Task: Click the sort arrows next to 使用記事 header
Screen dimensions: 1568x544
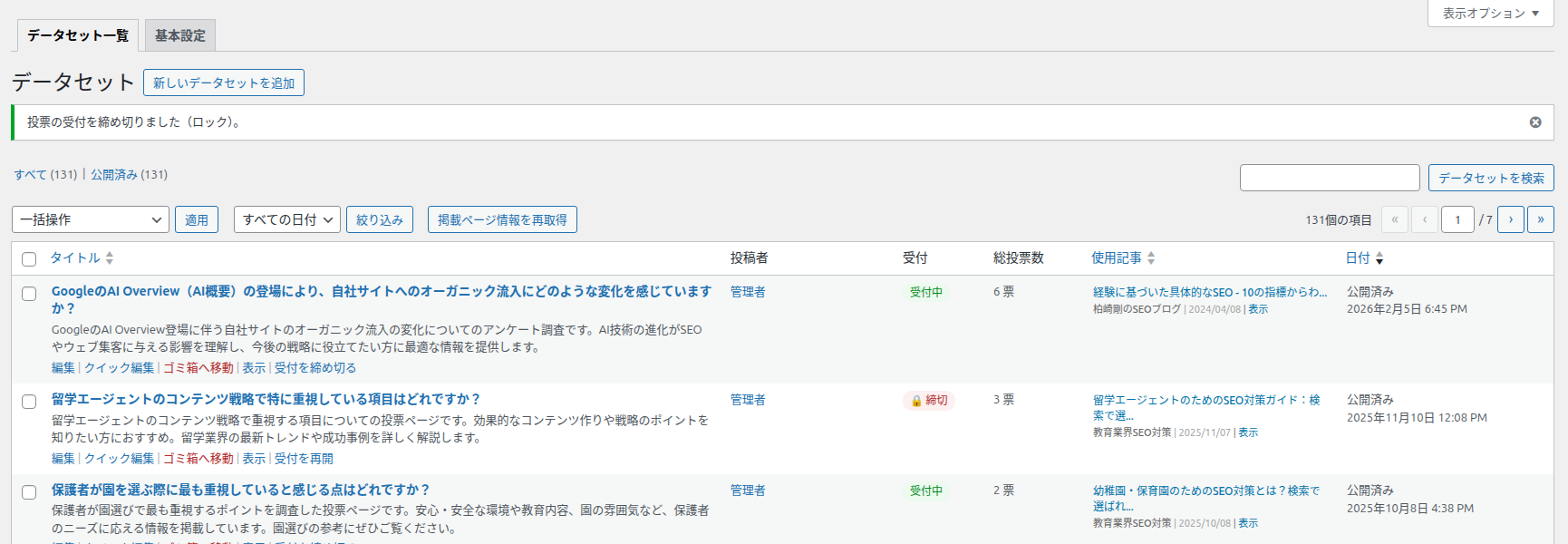Action: [x=1151, y=258]
